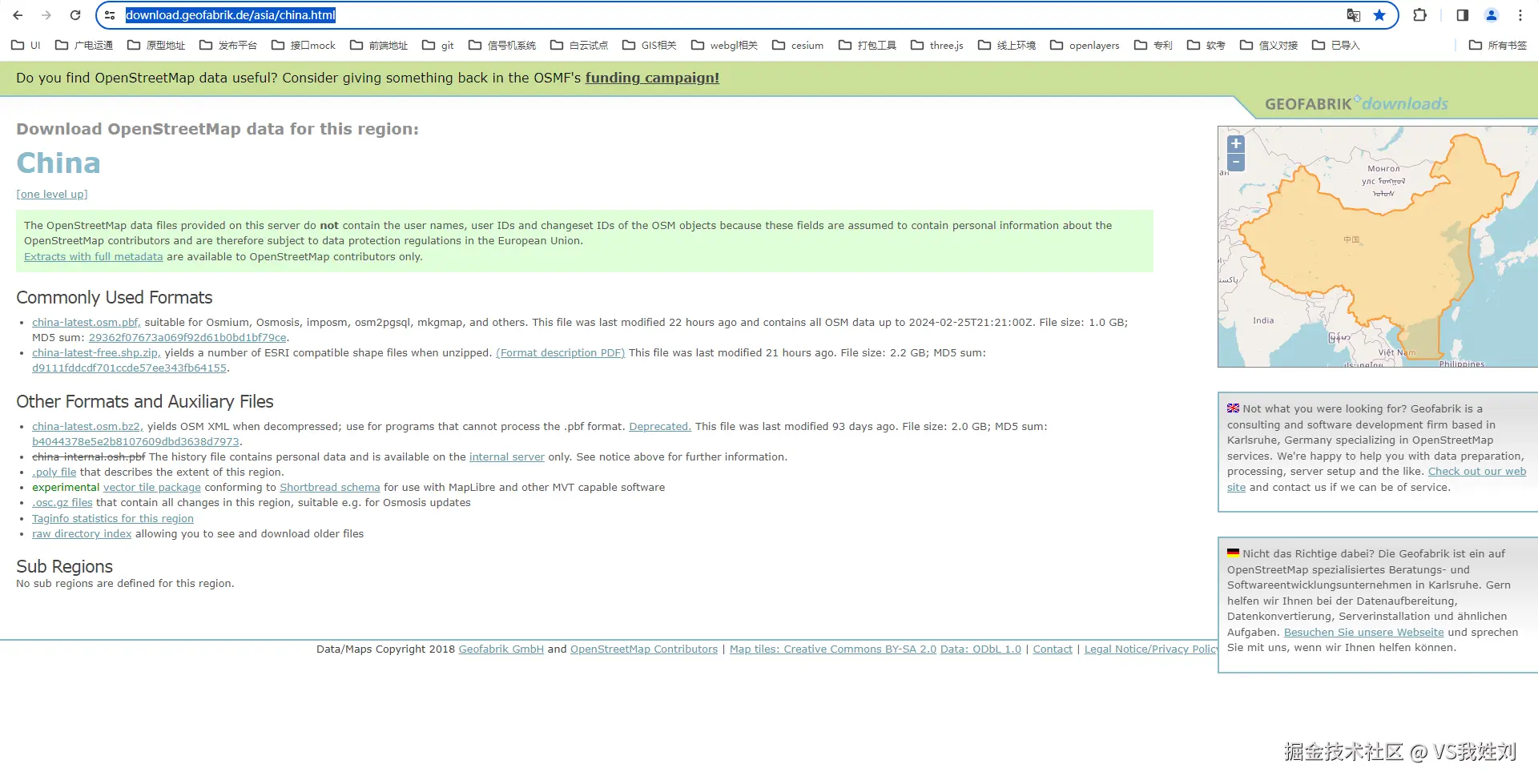Download china-latest-free.shp.zip shapefile

pyautogui.click(x=96, y=353)
